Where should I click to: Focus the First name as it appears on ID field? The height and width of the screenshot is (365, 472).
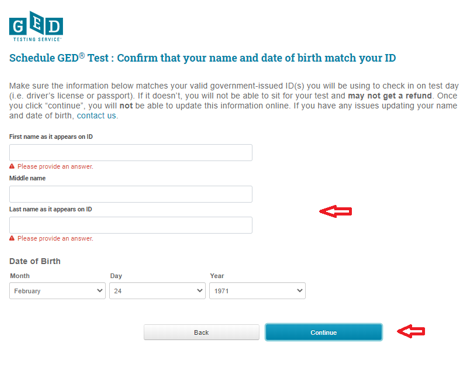[131, 153]
